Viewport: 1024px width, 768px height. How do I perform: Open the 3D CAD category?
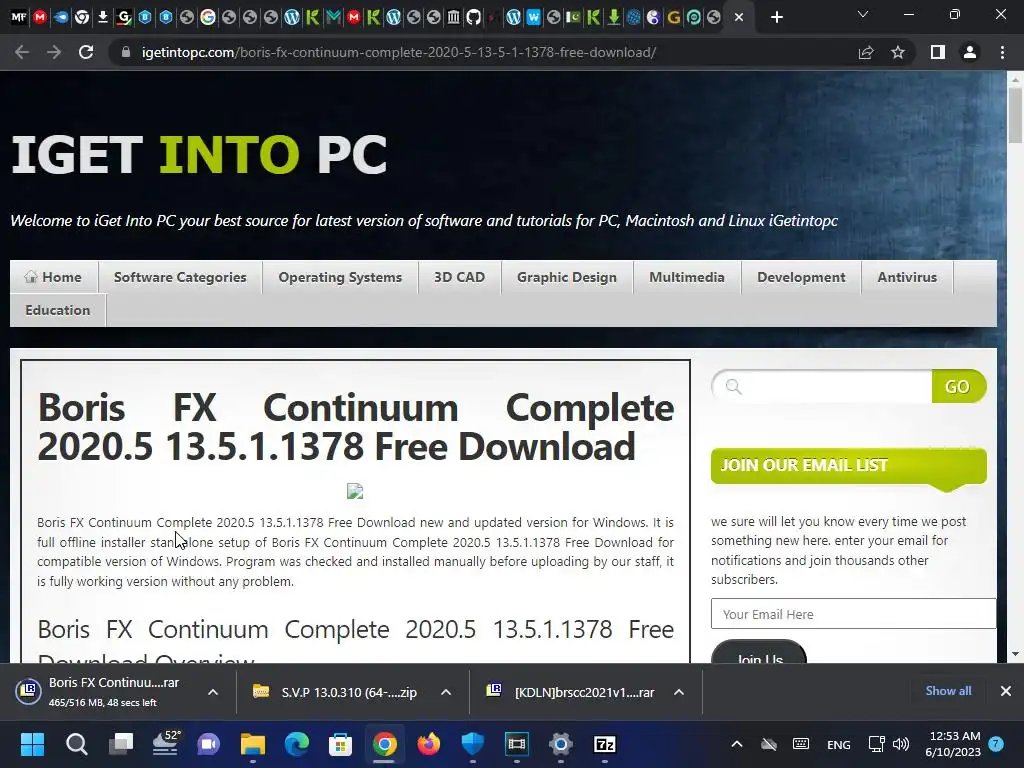point(460,277)
